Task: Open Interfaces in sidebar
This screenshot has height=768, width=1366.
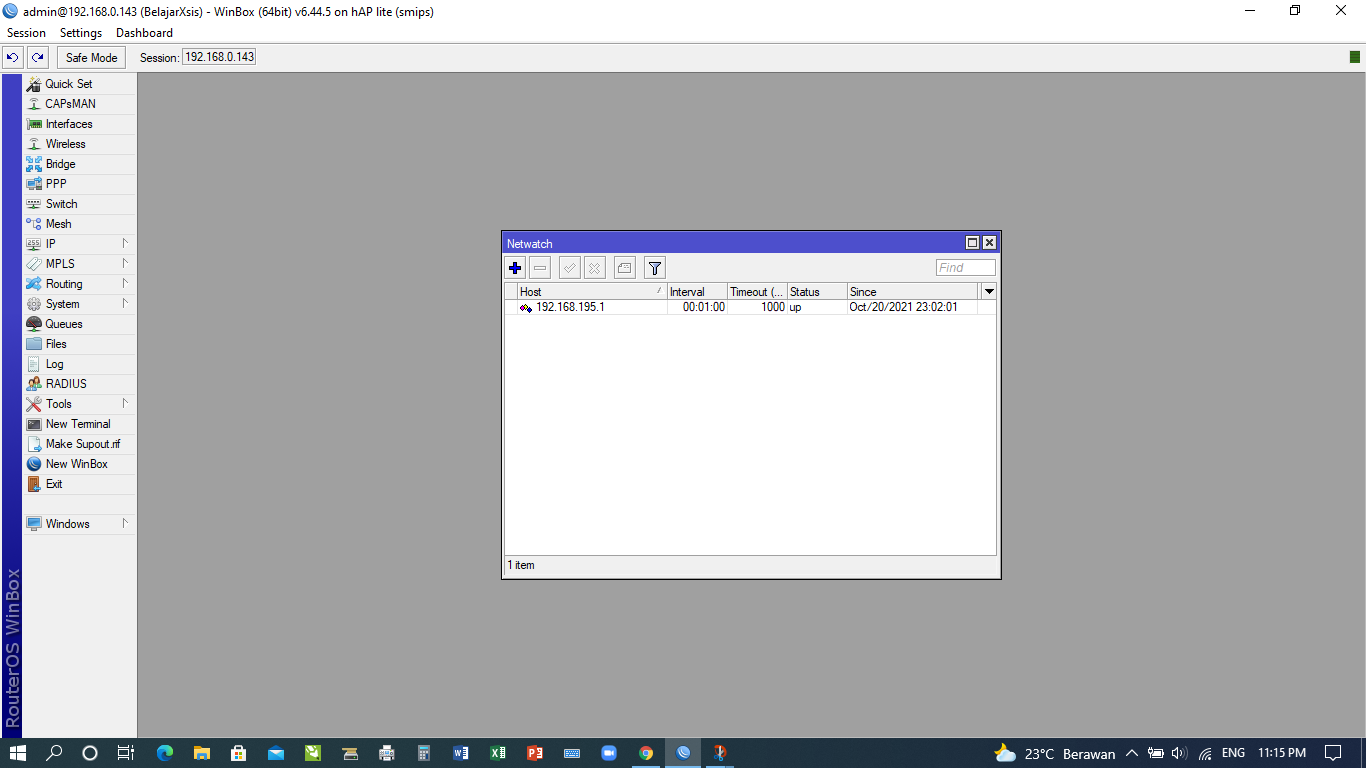Action: click(79, 124)
